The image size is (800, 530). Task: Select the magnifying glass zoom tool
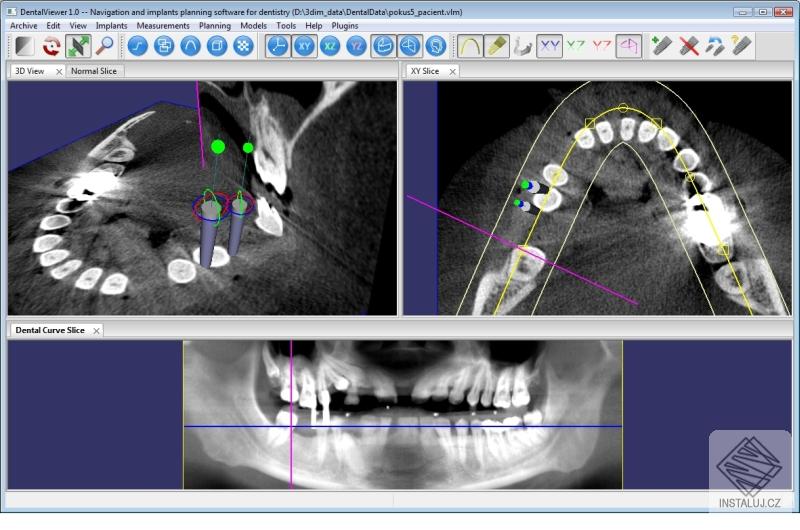pos(105,46)
